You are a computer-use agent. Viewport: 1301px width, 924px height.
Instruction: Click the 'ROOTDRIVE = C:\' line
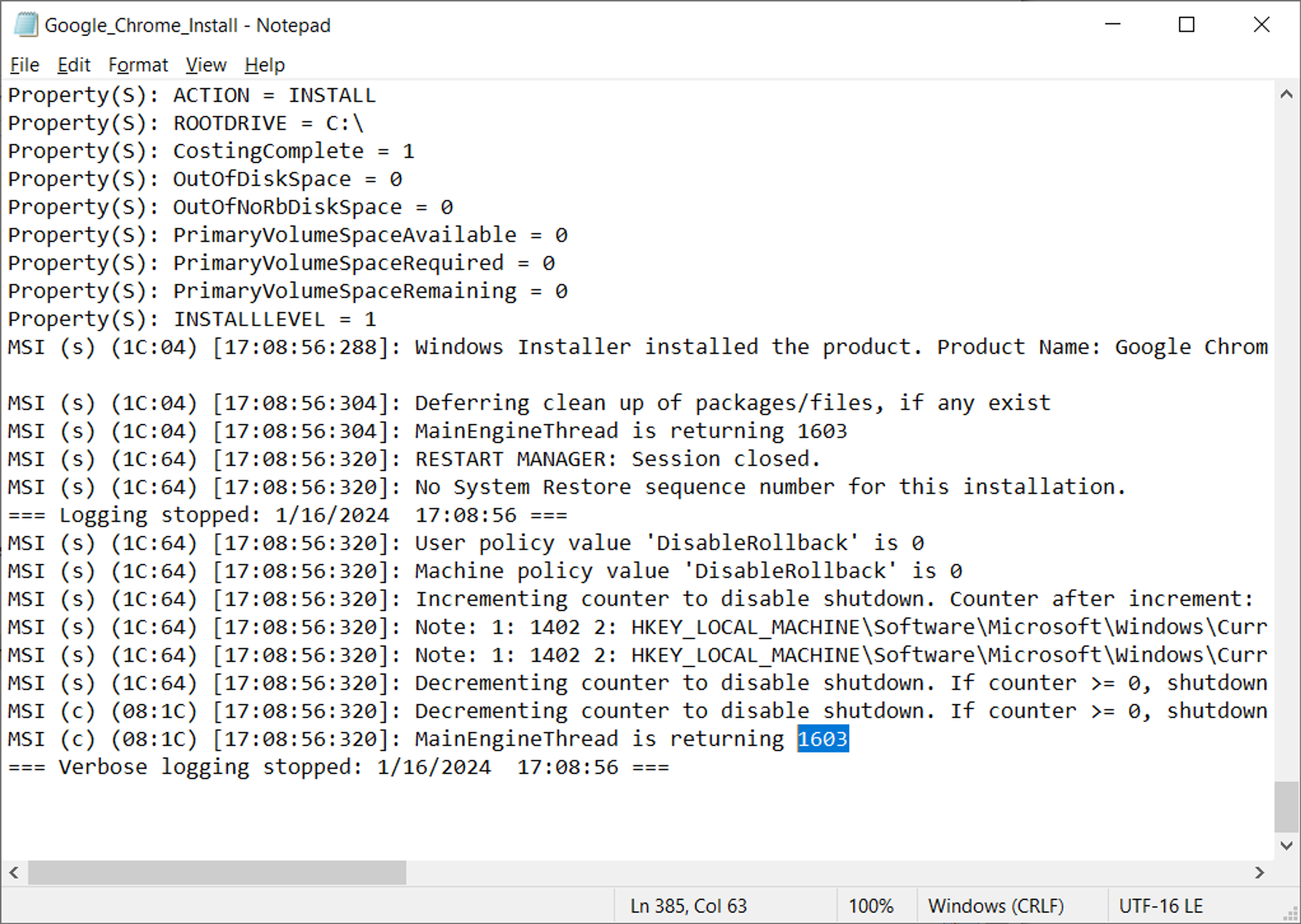(x=186, y=123)
